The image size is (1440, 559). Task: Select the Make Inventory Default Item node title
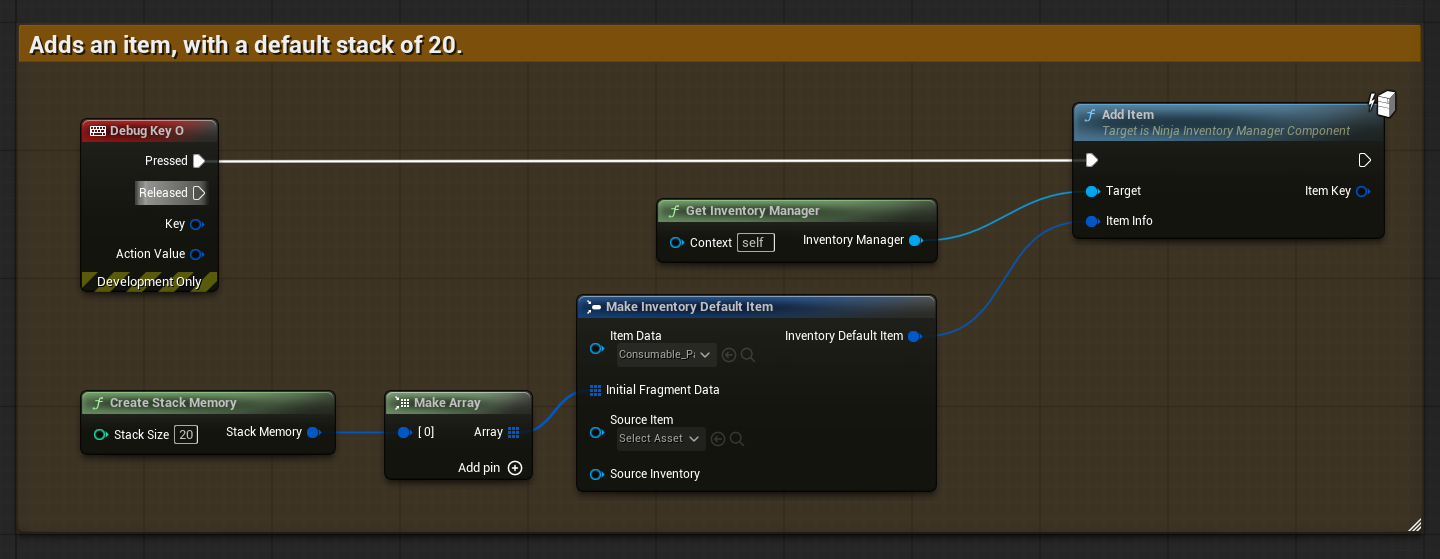coord(689,307)
